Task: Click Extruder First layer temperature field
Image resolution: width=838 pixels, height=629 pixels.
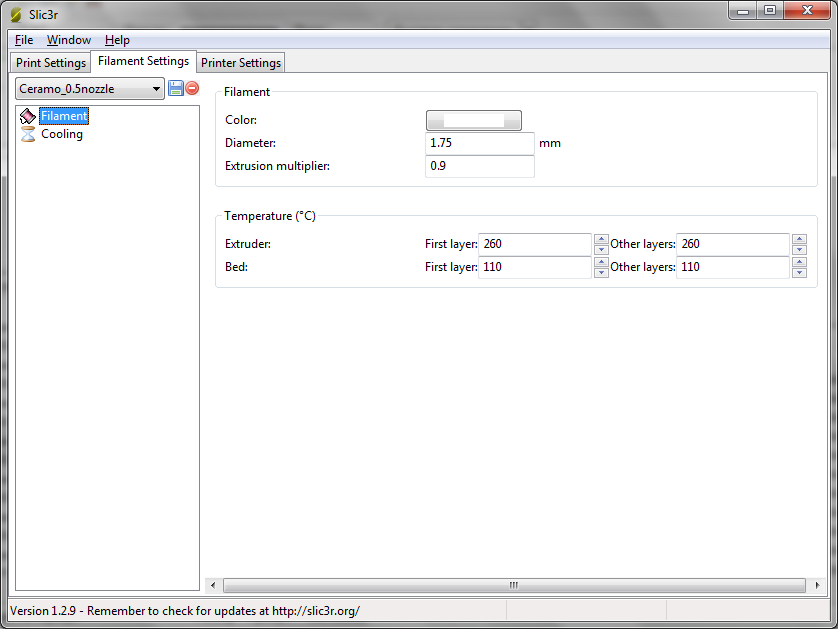Action: pos(535,244)
